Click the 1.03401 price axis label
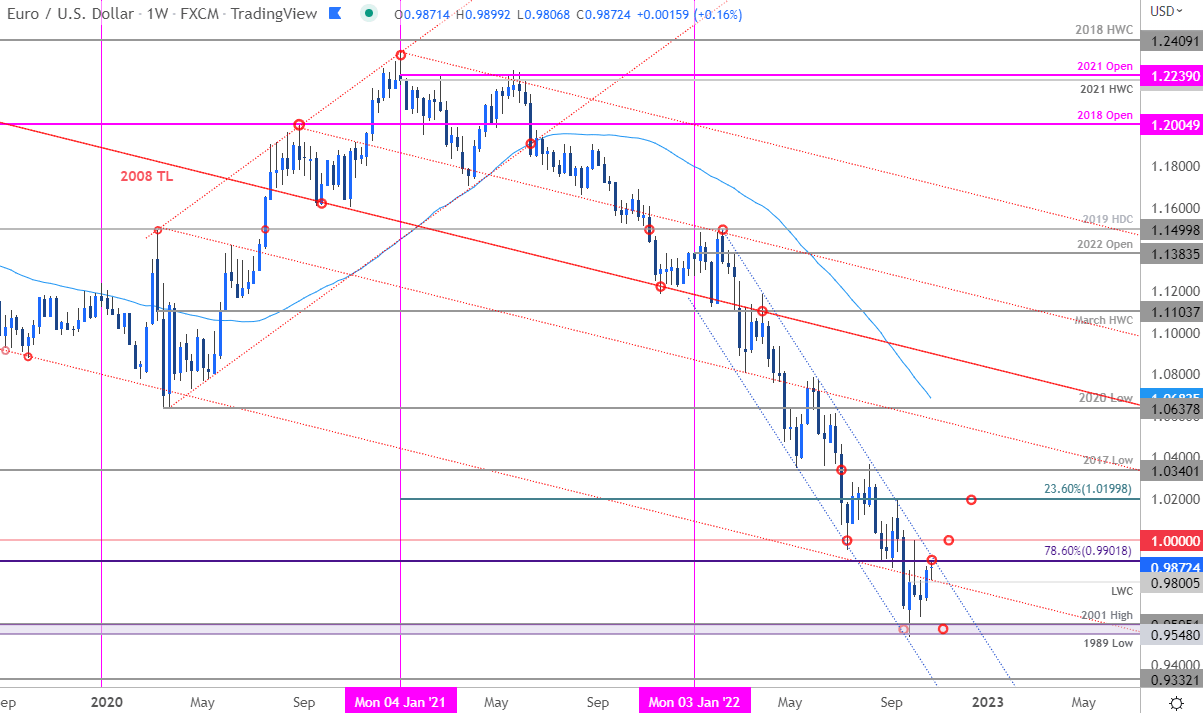This screenshot has height=713, width=1203. 1172,470
